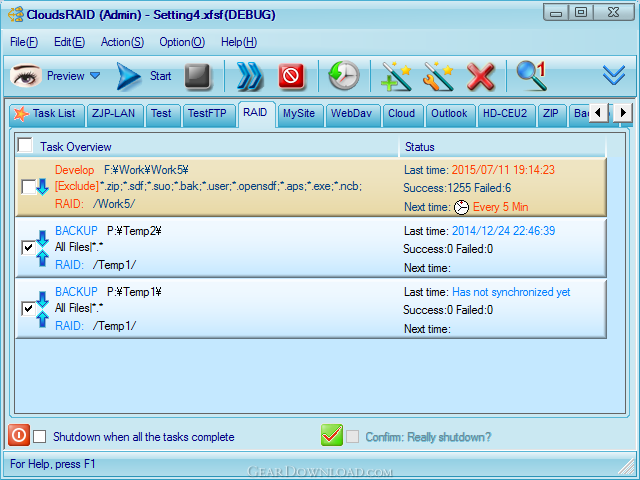Click the sync arrows icon on Temp2 task
Screen dimensions: 640x480
tap(42, 248)
